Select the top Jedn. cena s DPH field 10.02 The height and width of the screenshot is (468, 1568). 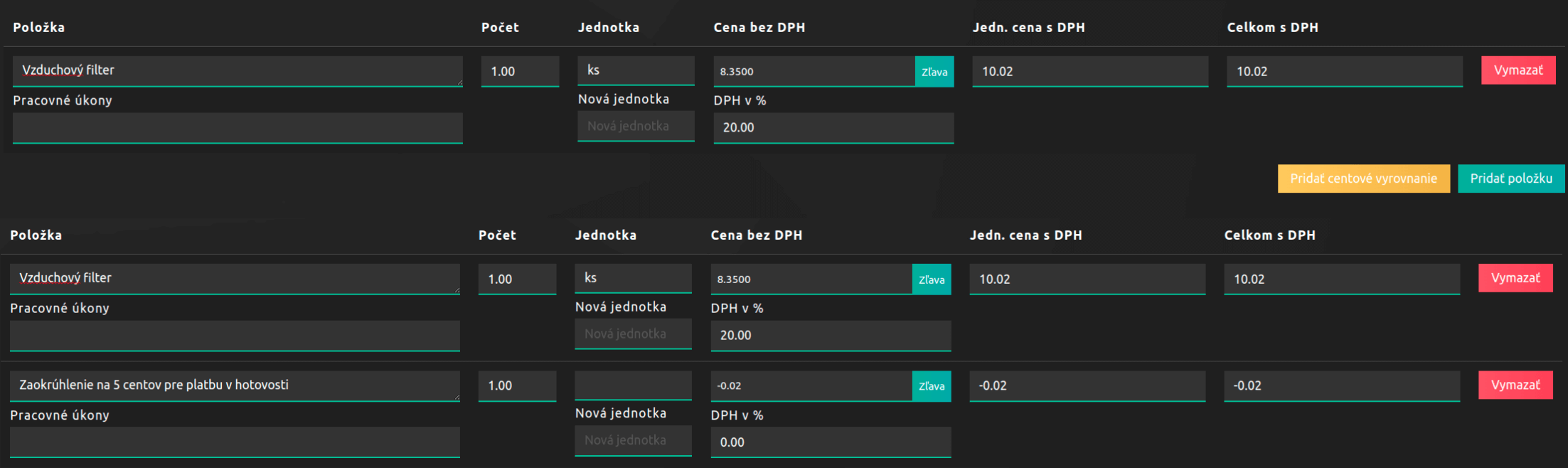click(x=1090, y=72)
